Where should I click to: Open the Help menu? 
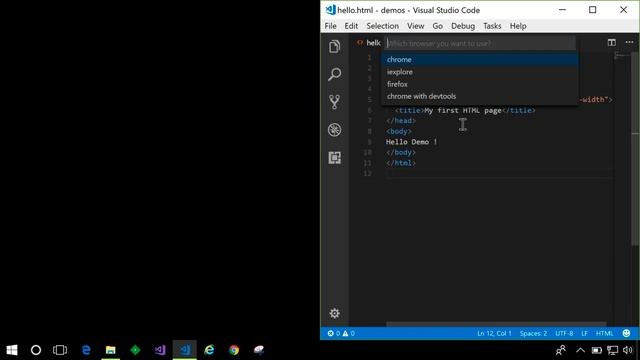coord(518,26)
